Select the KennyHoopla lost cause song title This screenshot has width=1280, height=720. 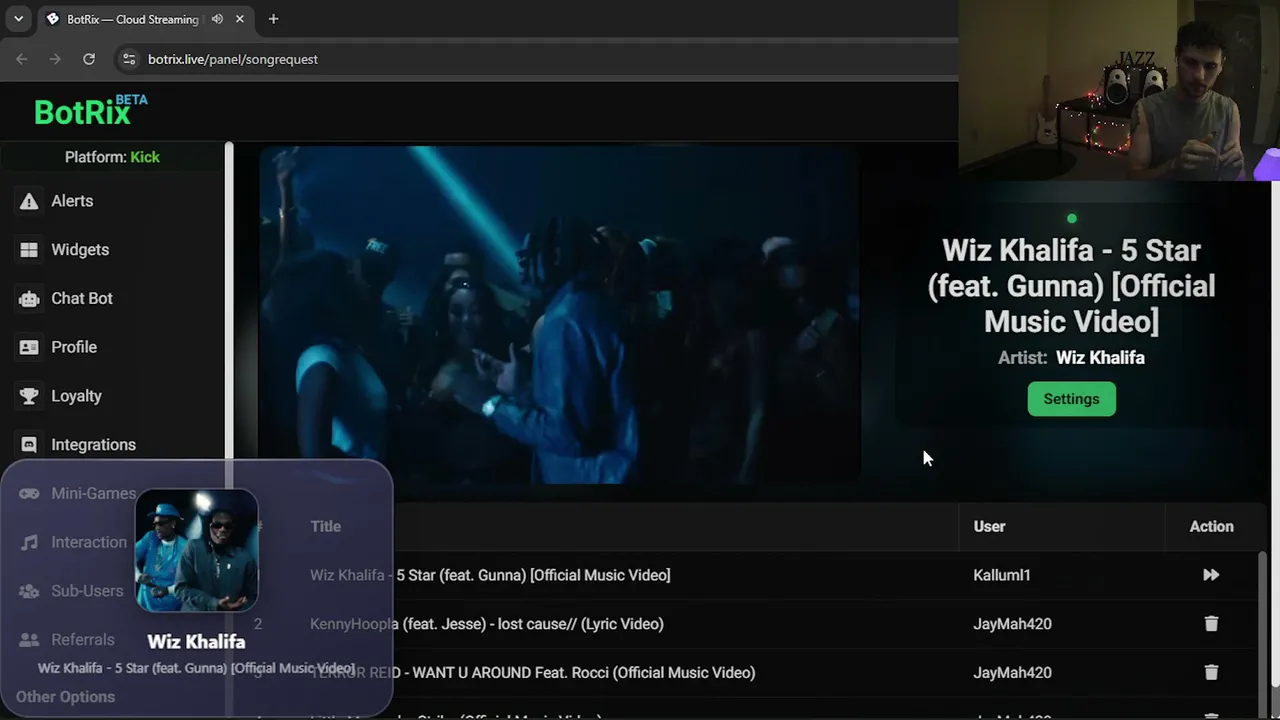(x=487, y=624)
